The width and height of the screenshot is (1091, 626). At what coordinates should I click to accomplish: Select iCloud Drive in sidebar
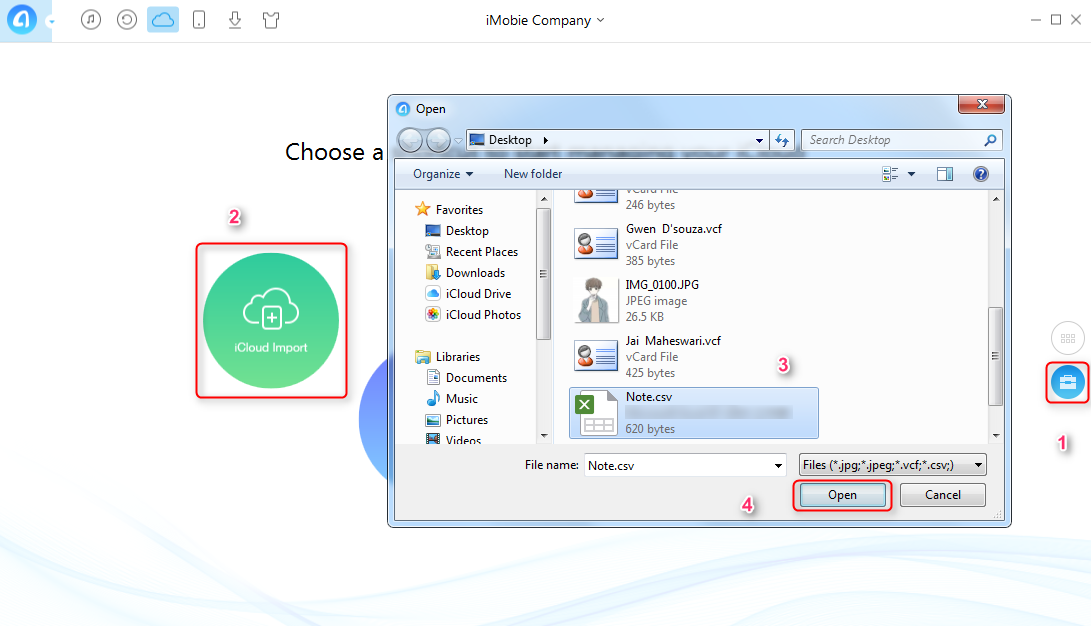coord(468,294)
